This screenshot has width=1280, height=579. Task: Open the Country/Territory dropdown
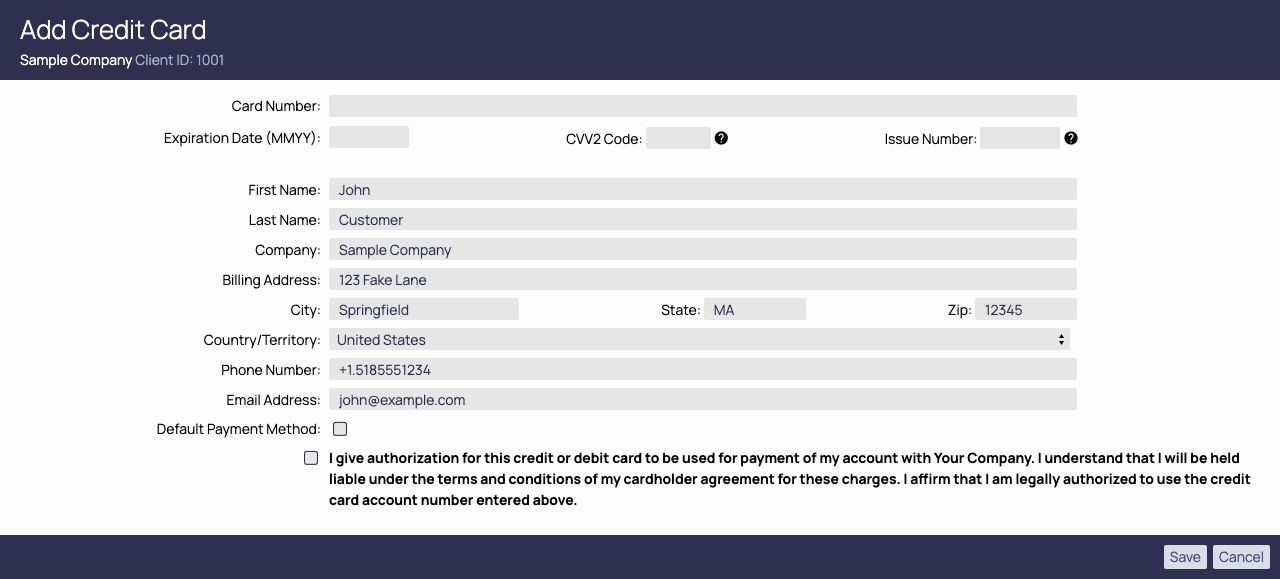pyautogui.click(x=699, y=340)
